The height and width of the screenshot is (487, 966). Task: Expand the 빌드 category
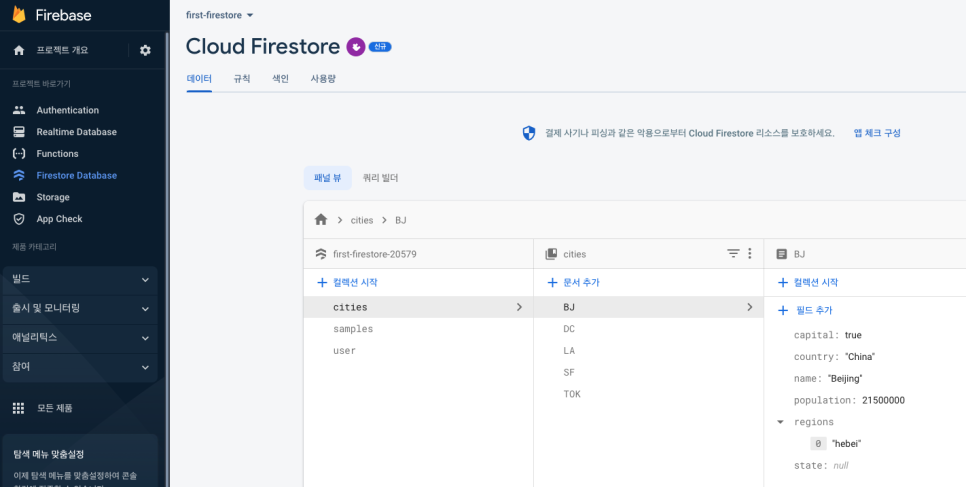[x=80, y=280]
